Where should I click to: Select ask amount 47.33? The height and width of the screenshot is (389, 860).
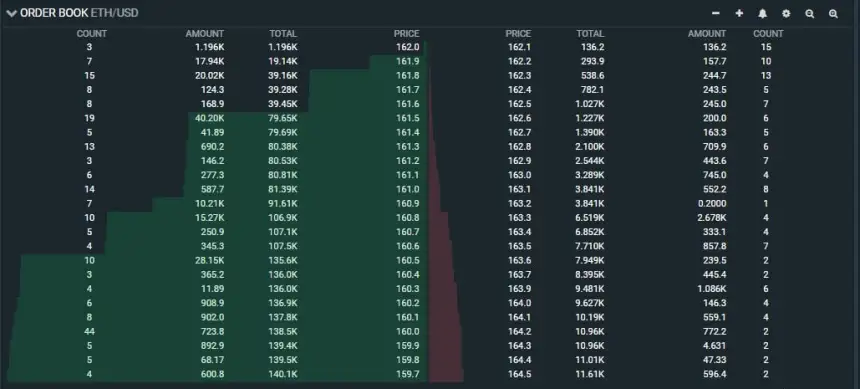click(x=715, y=360)
